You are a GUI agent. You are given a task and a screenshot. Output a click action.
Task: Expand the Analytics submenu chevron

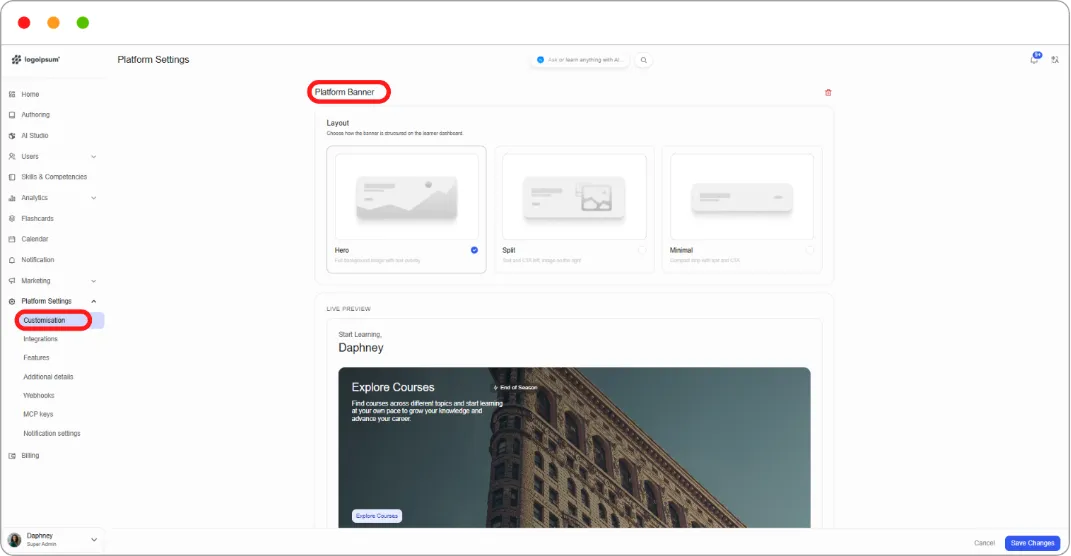(94, 198)
